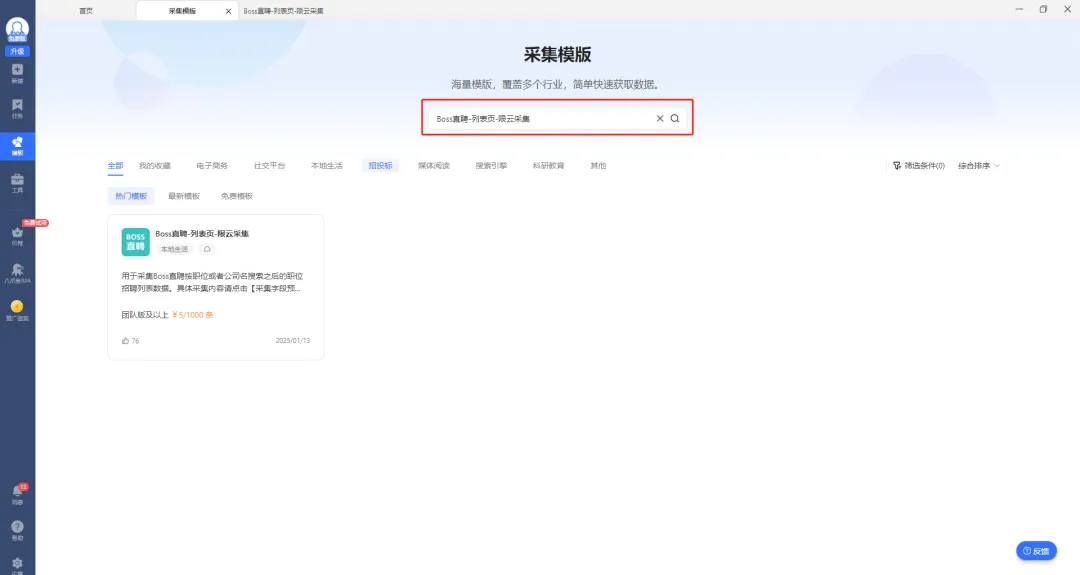Open 任务 (Tasks) in the left sidebar
The image size is (1080, 575).
pos(17,108)
